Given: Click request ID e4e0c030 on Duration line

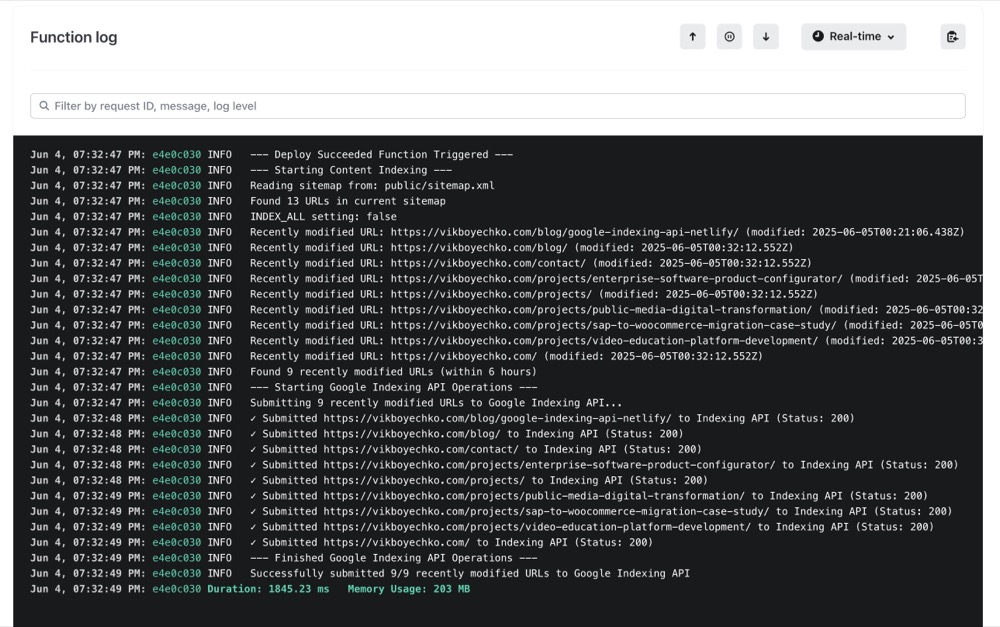Looking at the screenshot, I should pyautogui.click(x=177, y=589).
